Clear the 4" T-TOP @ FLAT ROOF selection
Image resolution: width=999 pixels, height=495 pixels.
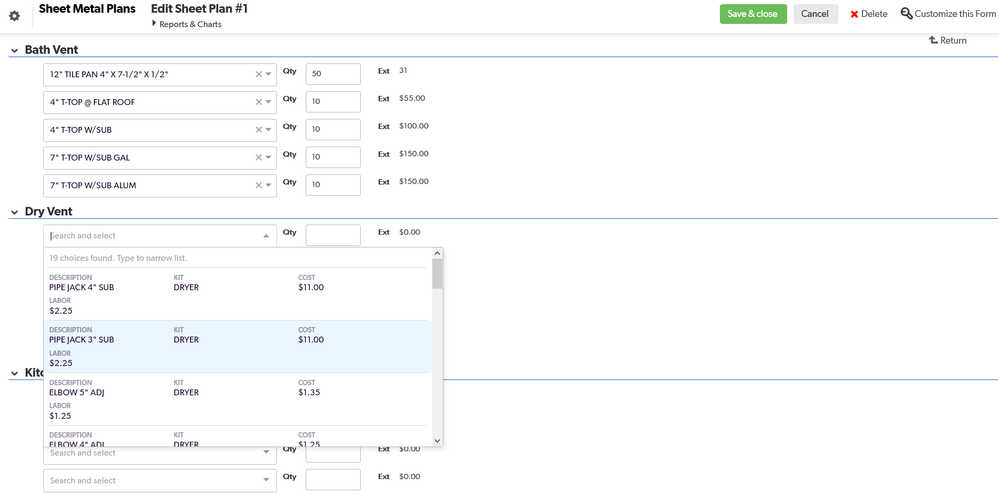259,102
